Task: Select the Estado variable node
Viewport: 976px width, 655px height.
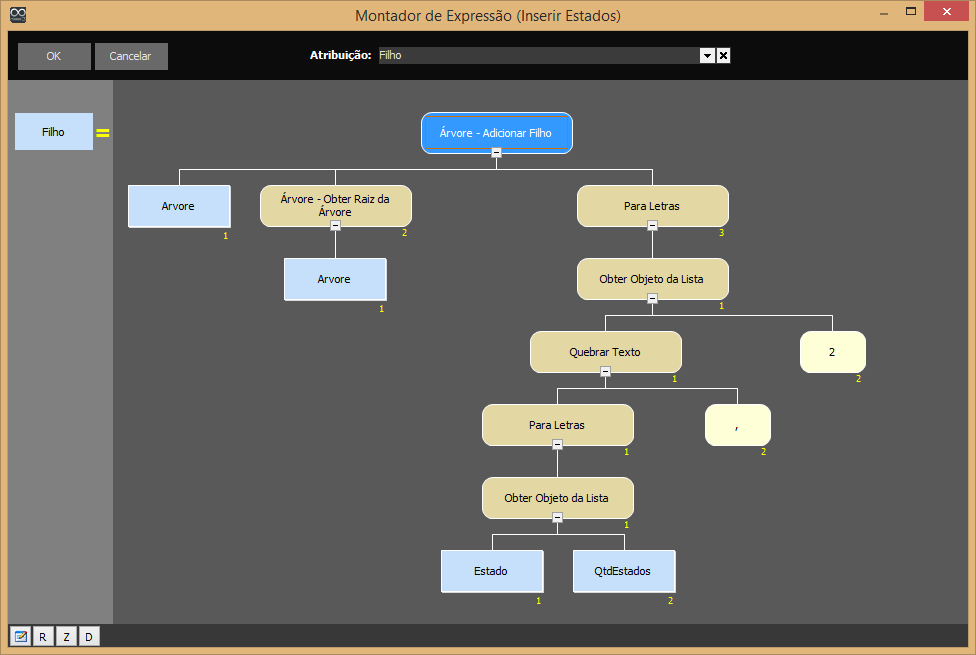Action: point(491,571)
